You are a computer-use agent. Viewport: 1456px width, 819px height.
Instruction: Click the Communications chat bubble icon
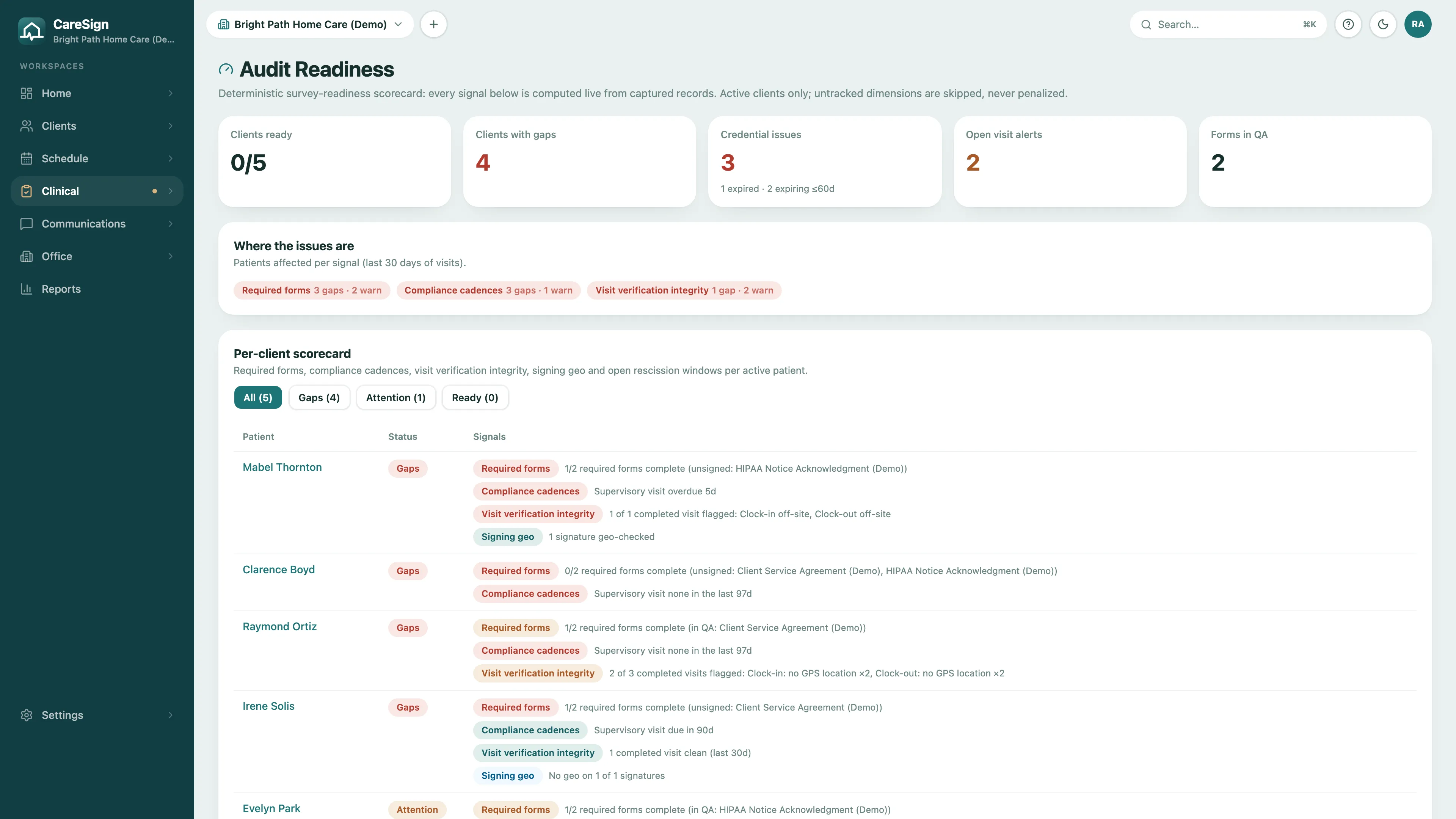click(x=27, y=224)
